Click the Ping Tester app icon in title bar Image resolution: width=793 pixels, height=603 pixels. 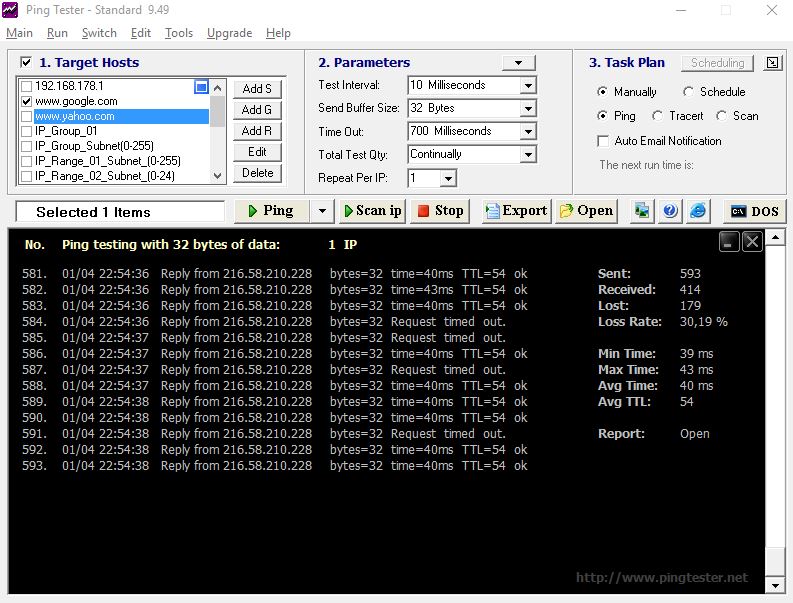coord(10,10)
